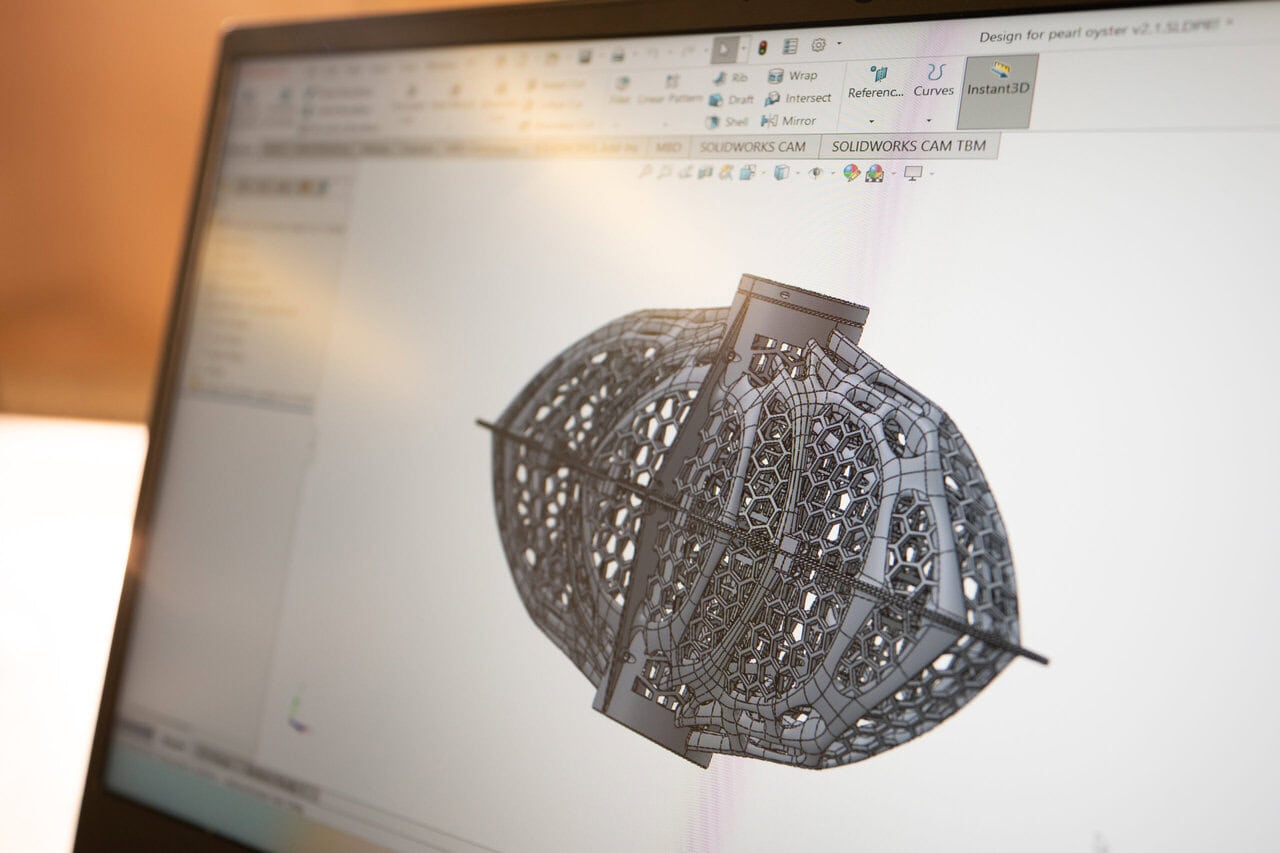
Task: Expand the Display Style dropdown arrow
Action: coord(798,173)
